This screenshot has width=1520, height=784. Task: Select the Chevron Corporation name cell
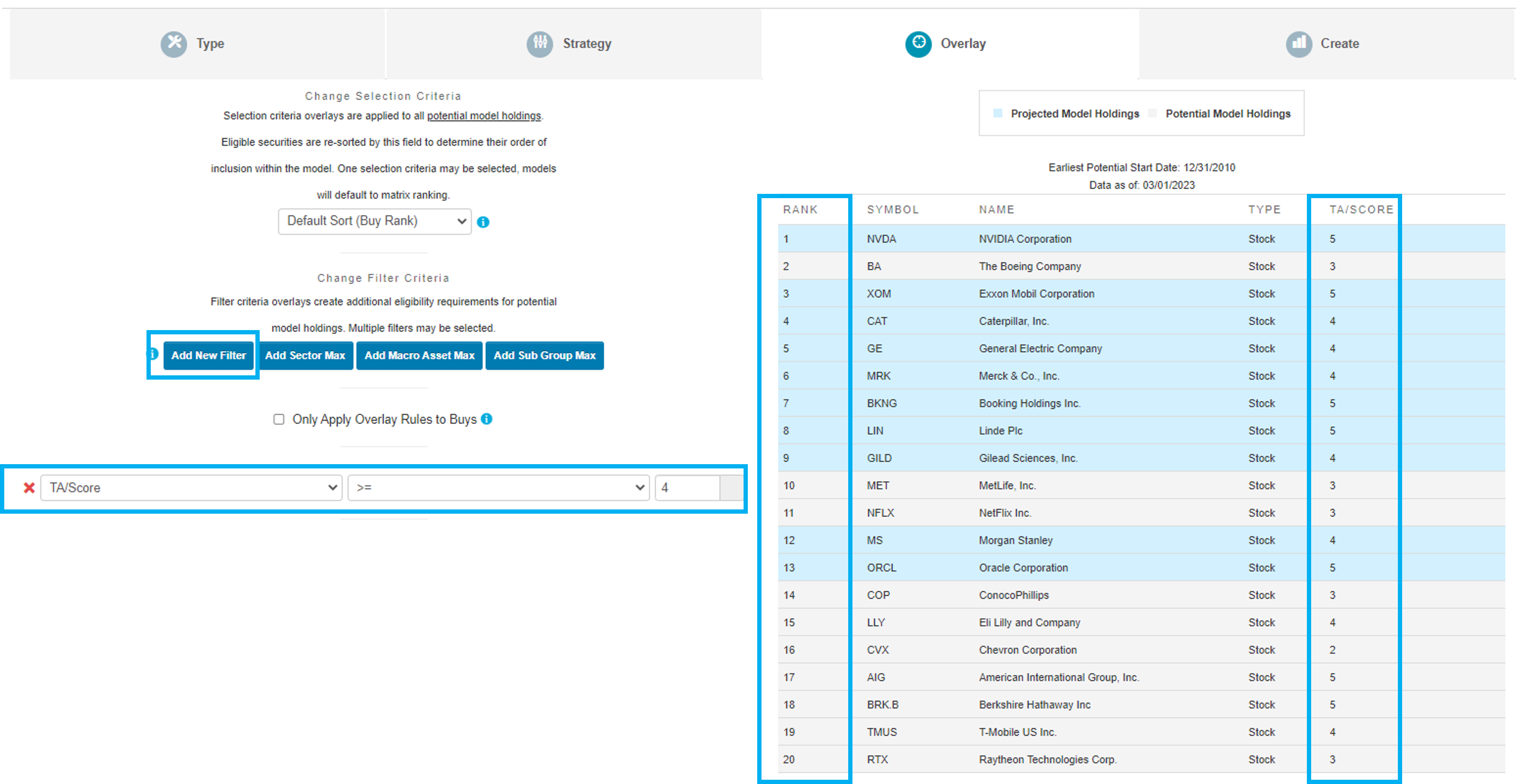pos(1028,650)
